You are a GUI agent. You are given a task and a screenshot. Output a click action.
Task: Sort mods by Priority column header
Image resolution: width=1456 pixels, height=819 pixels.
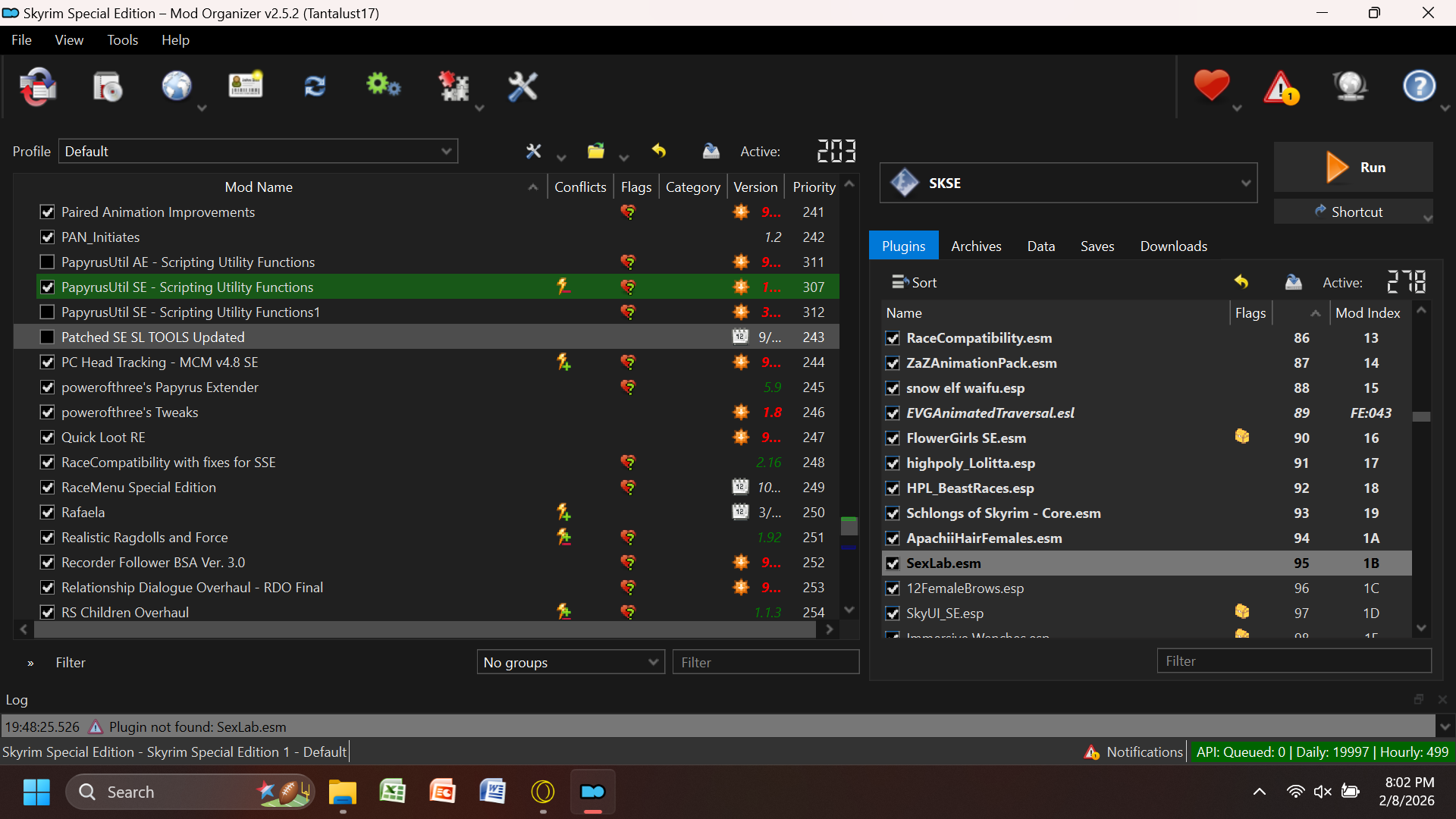coord(814,187)
